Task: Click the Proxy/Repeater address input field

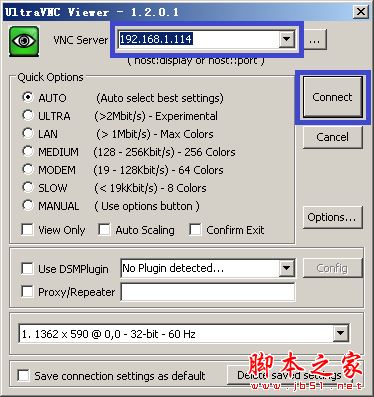Action: coord(208,292)
